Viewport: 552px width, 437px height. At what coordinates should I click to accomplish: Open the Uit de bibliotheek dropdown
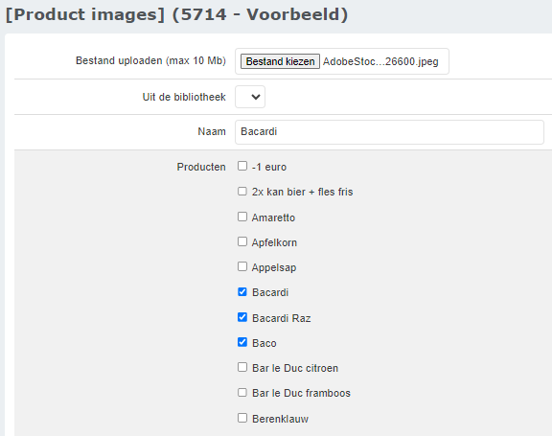tap(250, 96)
